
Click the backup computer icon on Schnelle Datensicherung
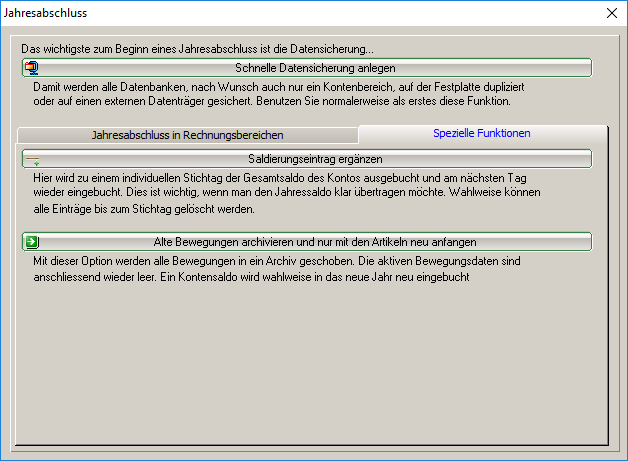click(32, 68)
